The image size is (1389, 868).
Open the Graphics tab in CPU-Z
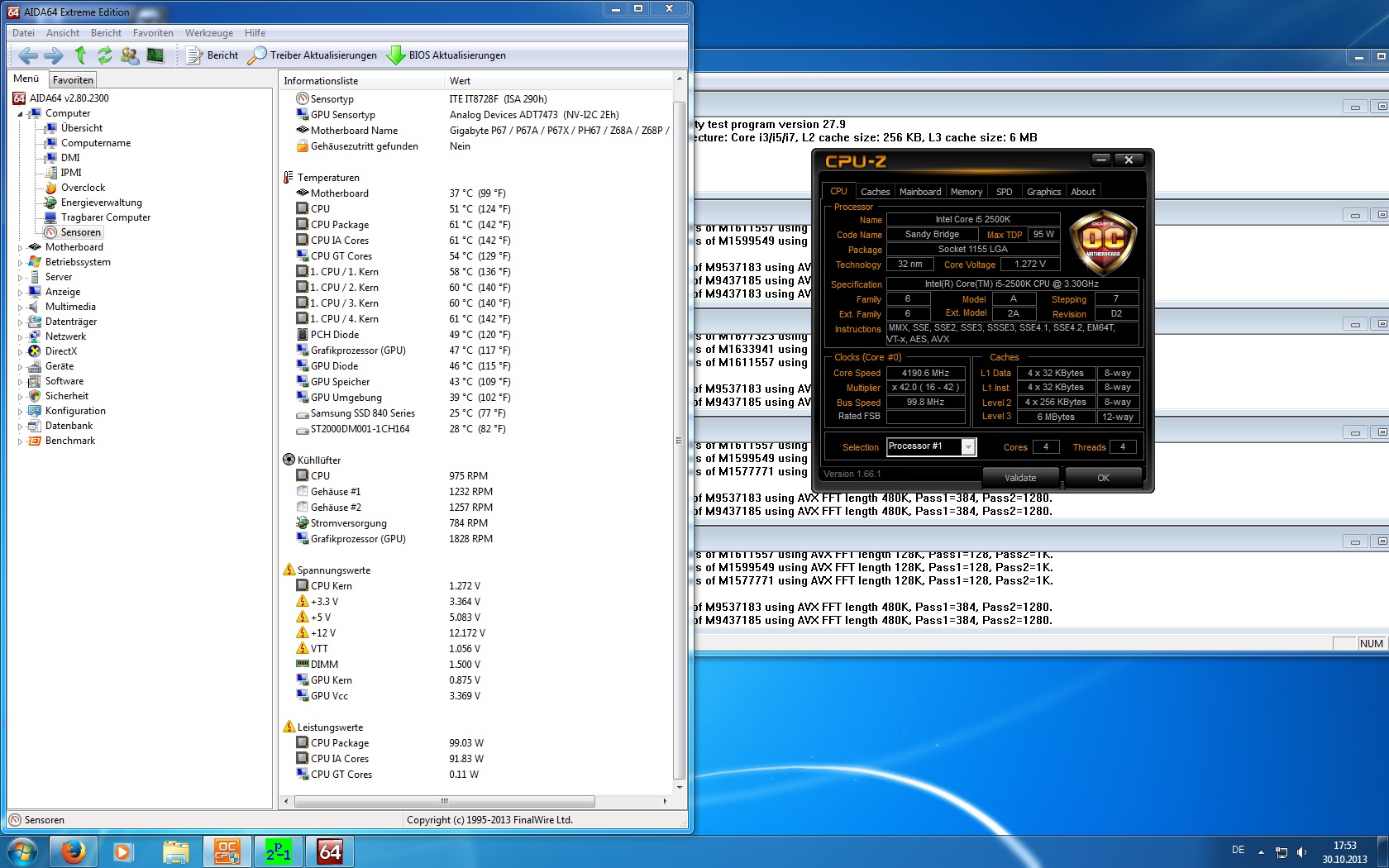click(1043, 192)
